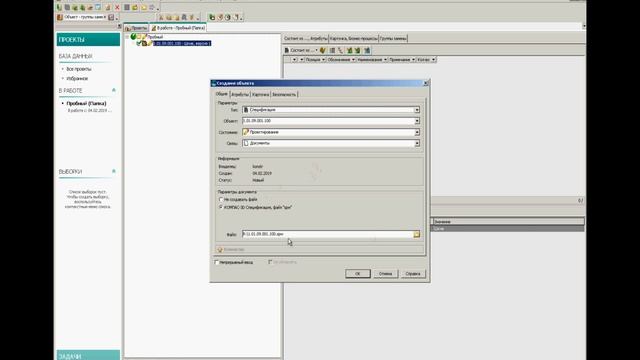Click the icon left of Объект - группы замен dropdown

click(60, 17)
